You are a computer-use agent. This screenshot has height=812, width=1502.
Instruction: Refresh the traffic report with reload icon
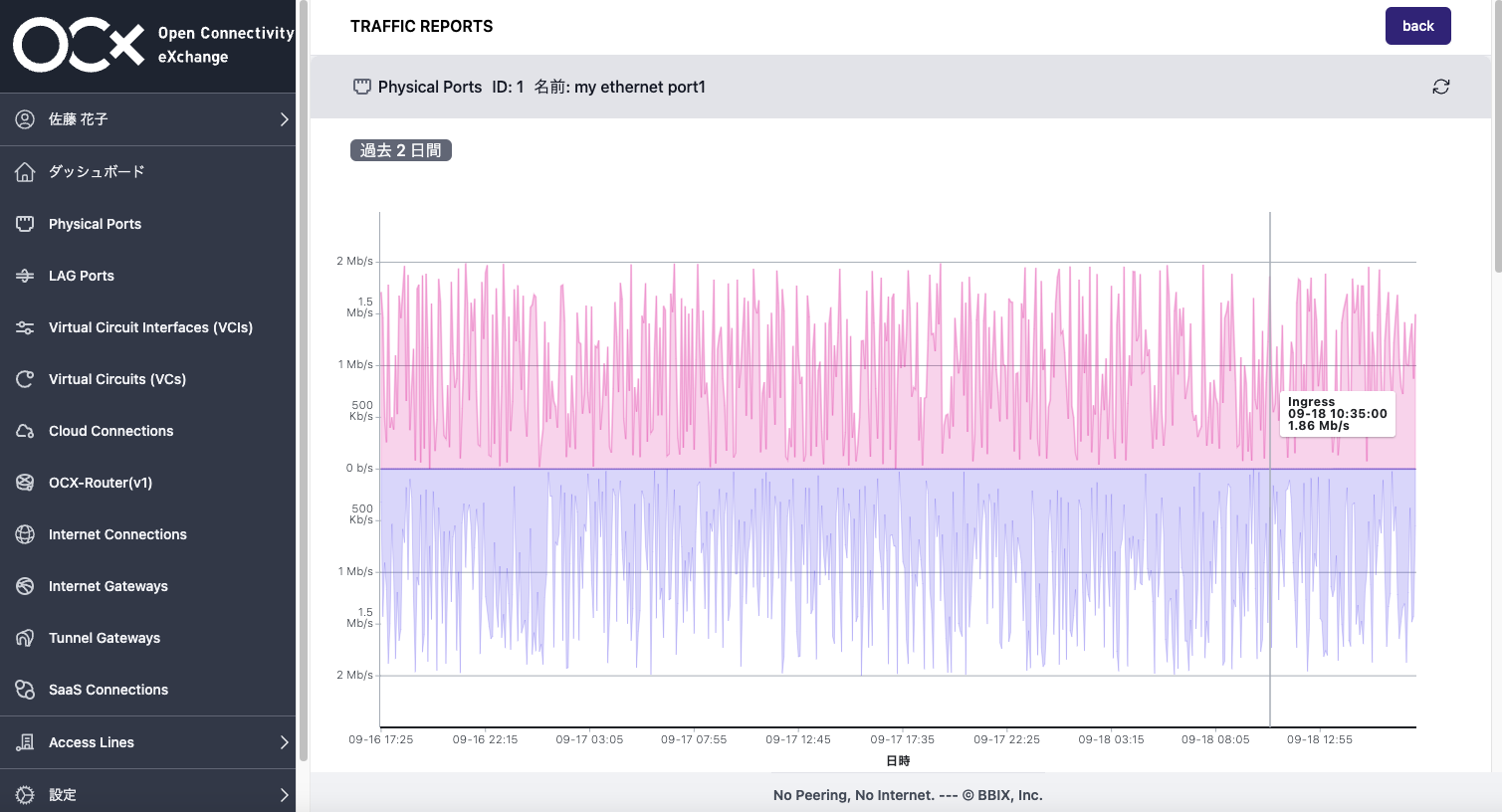[1440, 87]
